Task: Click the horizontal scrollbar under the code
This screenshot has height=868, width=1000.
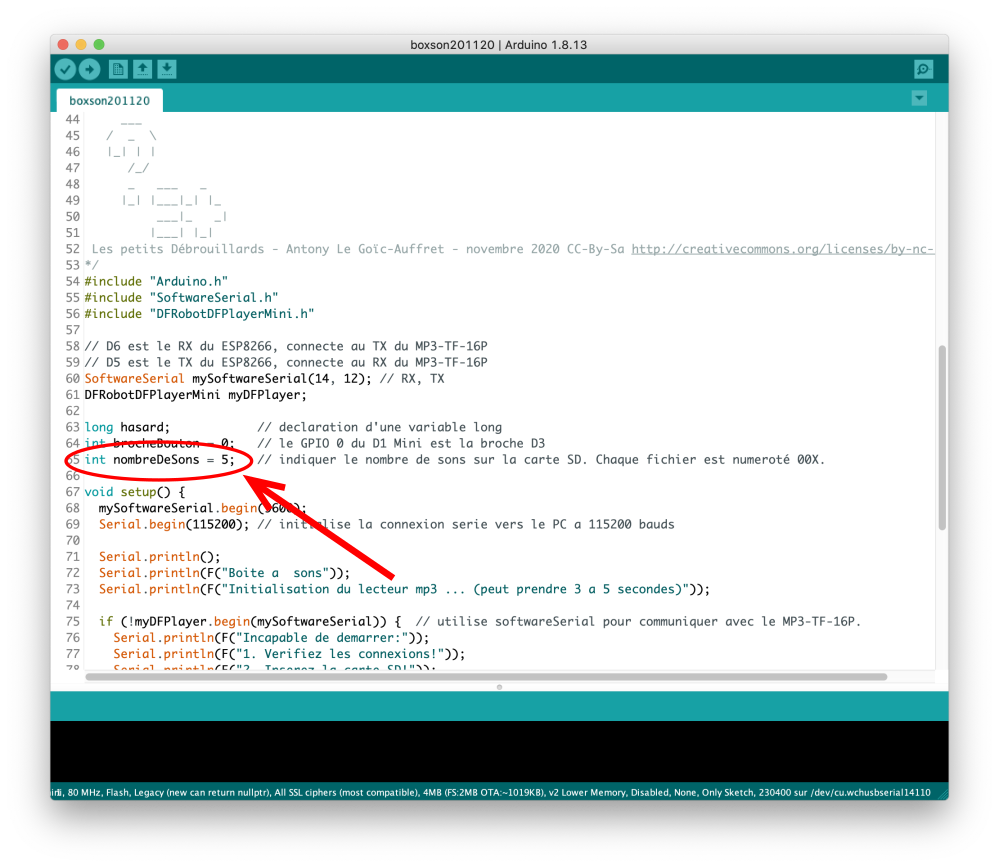Action: tap(486, 677)
